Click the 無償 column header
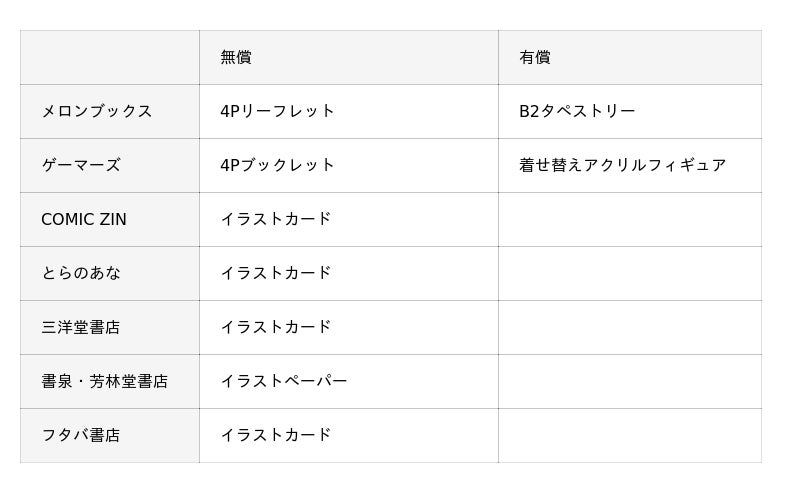The image size is (800, 493). point(236,58)
